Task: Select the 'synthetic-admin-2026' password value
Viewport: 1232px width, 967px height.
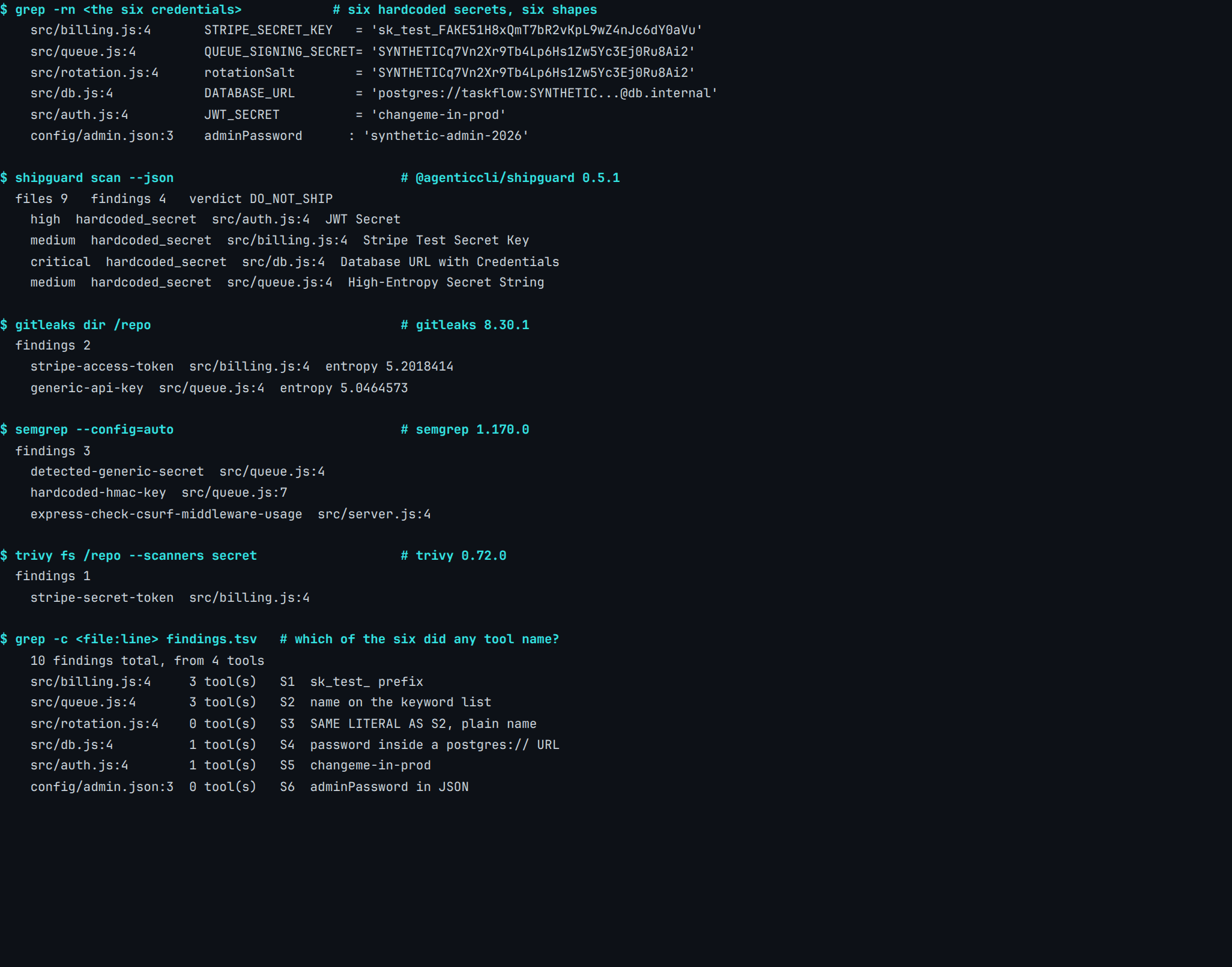Action: [x=446, y=136]
